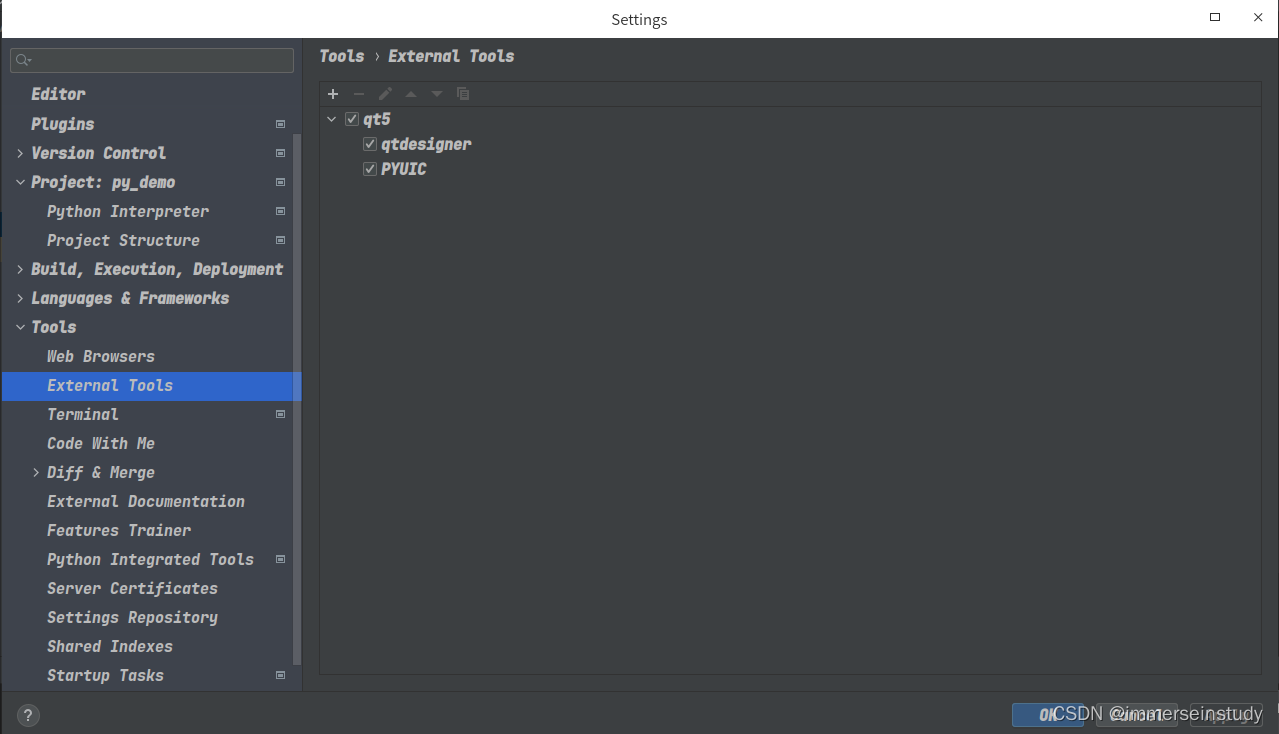Uncheck the PYUIC tool checkbox
This screenshot has height=734, width=1279.
coord(370,169)
